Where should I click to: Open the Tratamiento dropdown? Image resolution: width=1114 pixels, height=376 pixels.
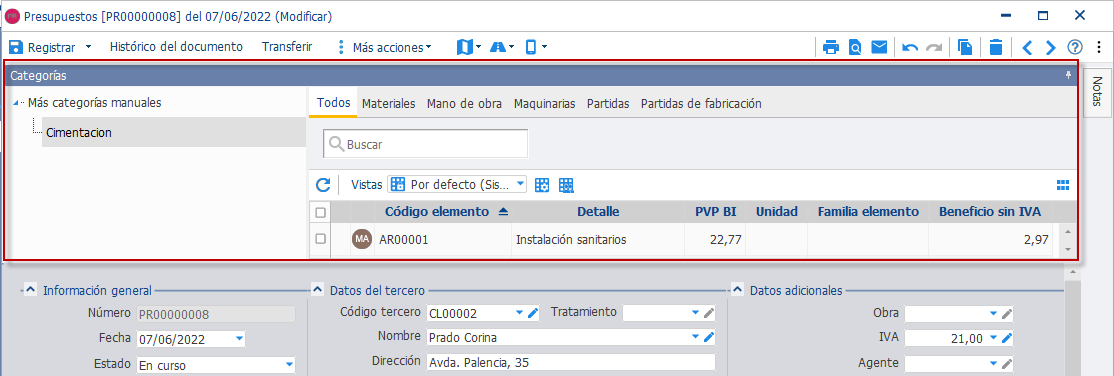point(695,313)
